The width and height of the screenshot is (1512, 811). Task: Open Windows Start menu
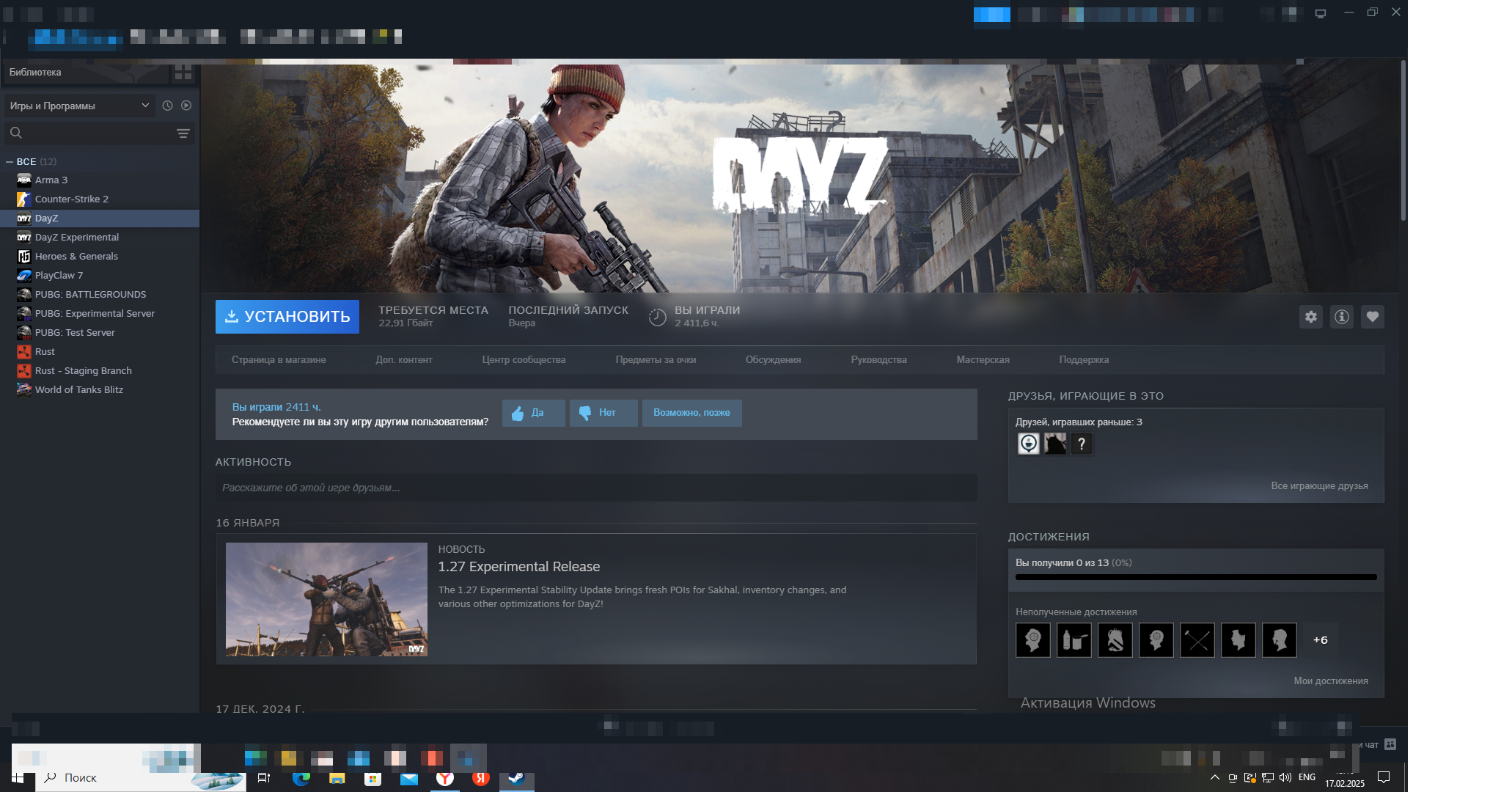18,777
